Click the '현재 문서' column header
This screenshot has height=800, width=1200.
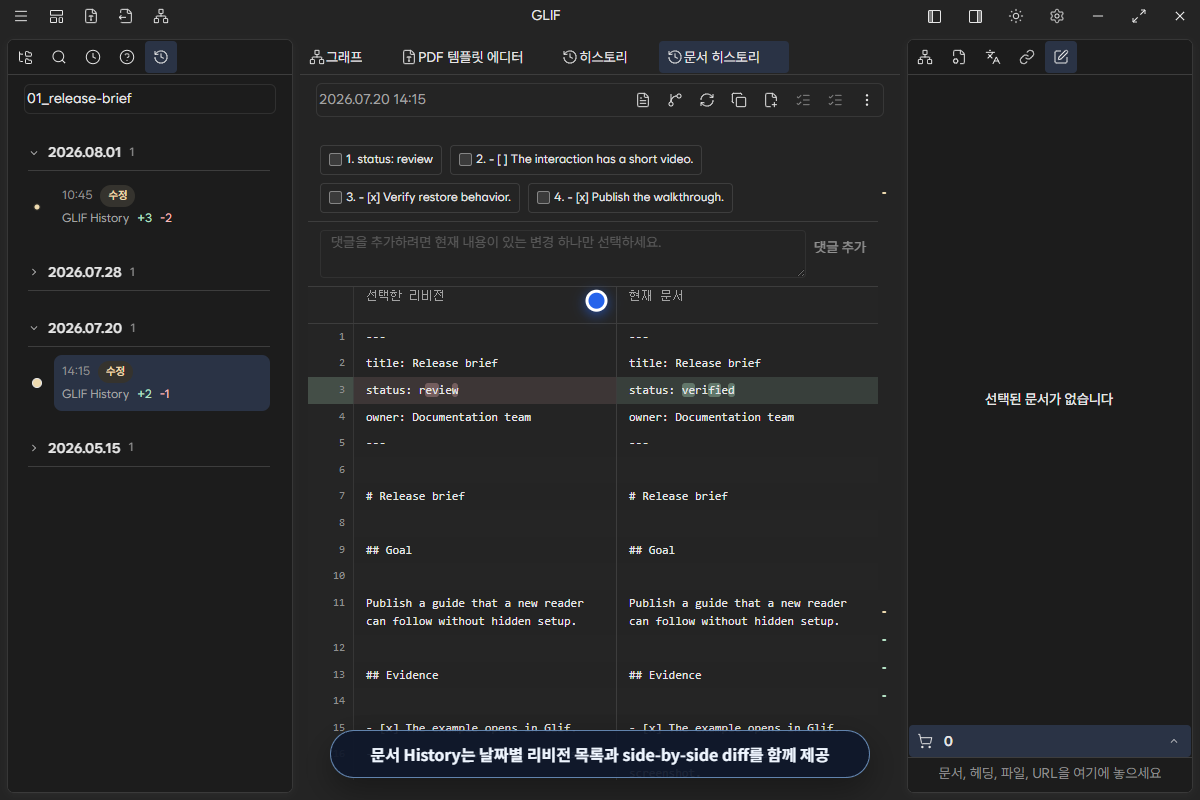[x=656, y=296]
